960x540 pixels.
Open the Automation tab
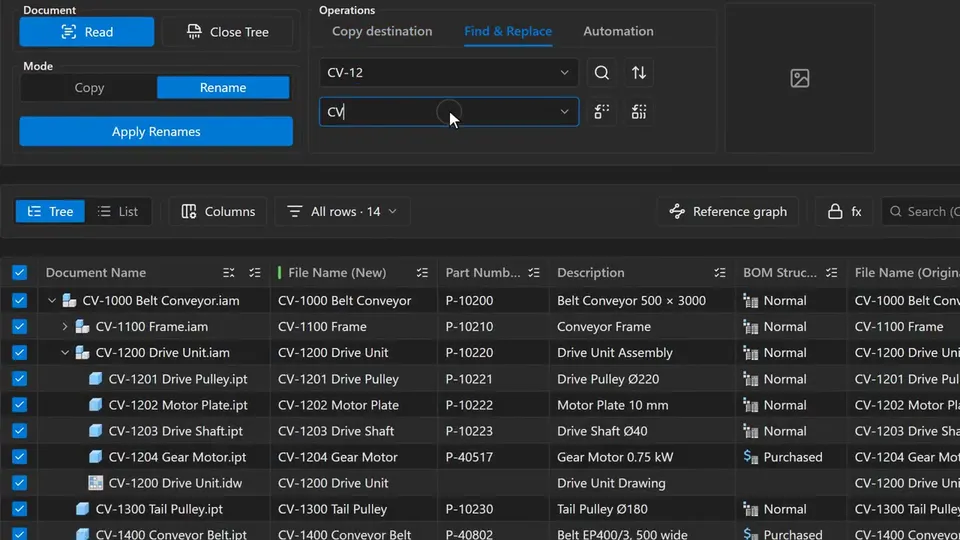point(618,31)
